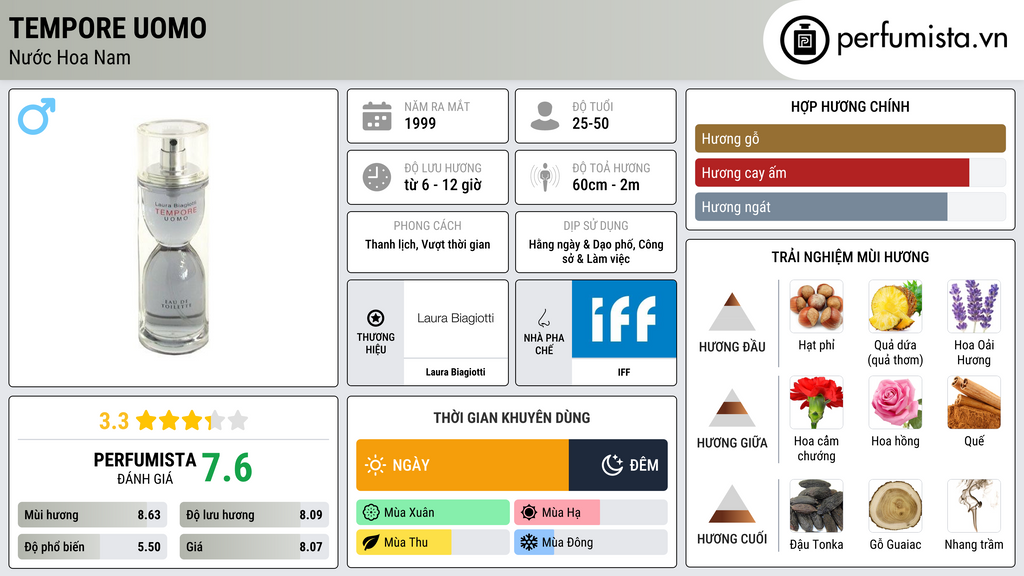Click the IFF label under the logo
1024x576 pixels.
pos(624,372)
